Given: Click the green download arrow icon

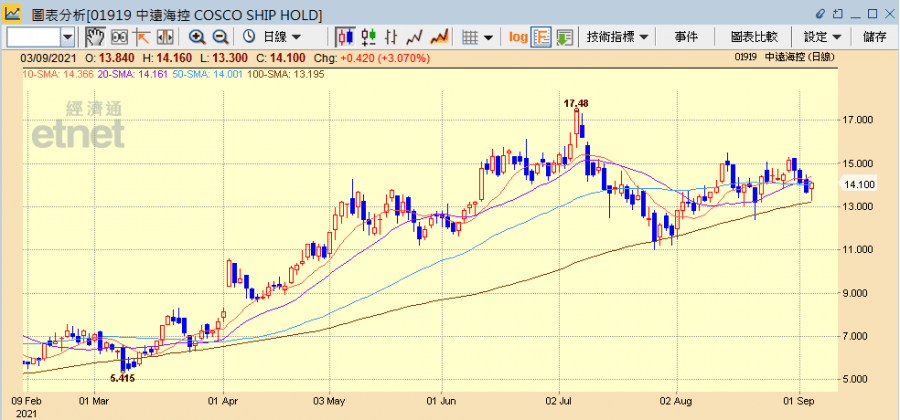Looking at the screenshot, I should [565, 37].
